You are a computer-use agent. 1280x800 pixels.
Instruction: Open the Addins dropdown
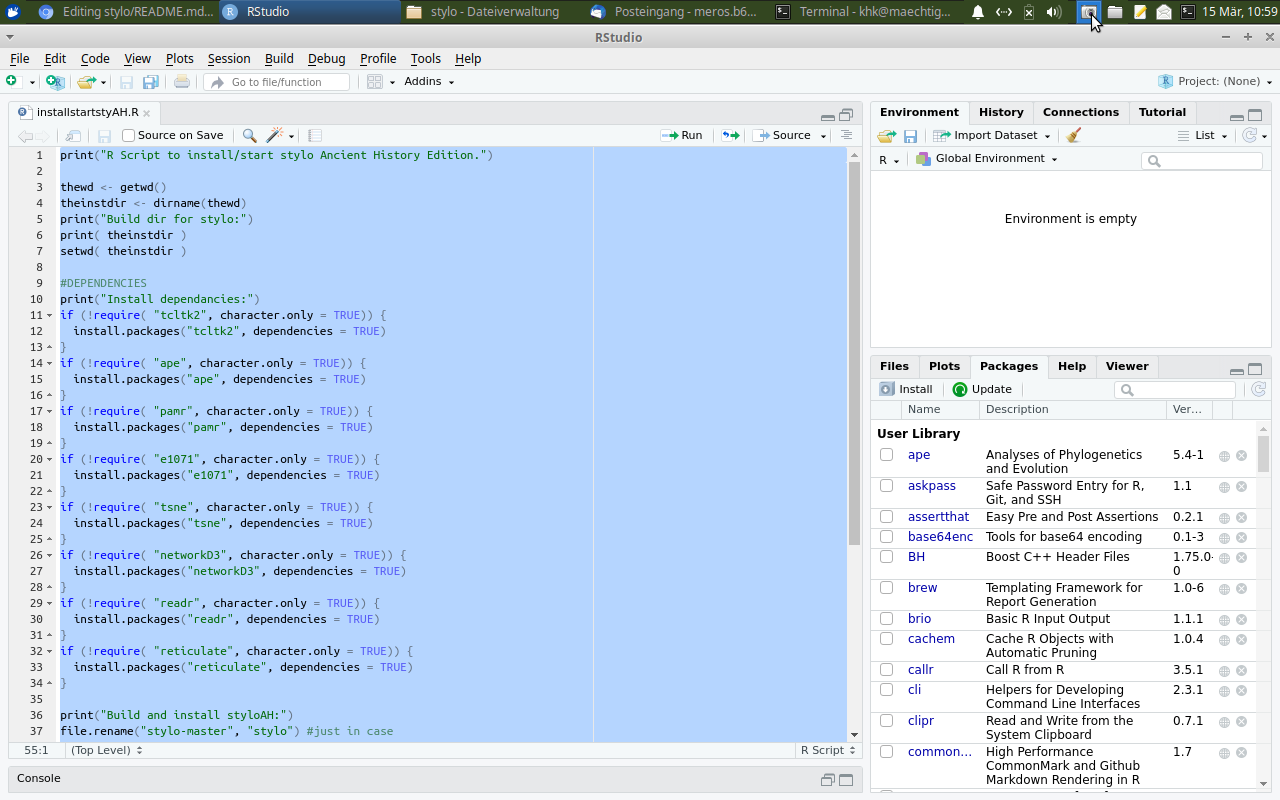(x=429, y=82)
